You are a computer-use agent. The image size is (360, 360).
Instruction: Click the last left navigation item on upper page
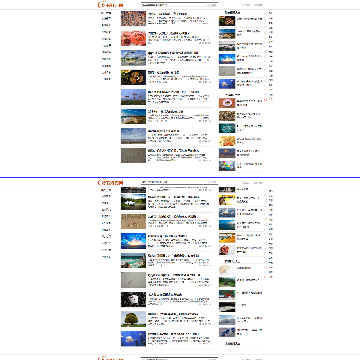[x=106, y=79]
